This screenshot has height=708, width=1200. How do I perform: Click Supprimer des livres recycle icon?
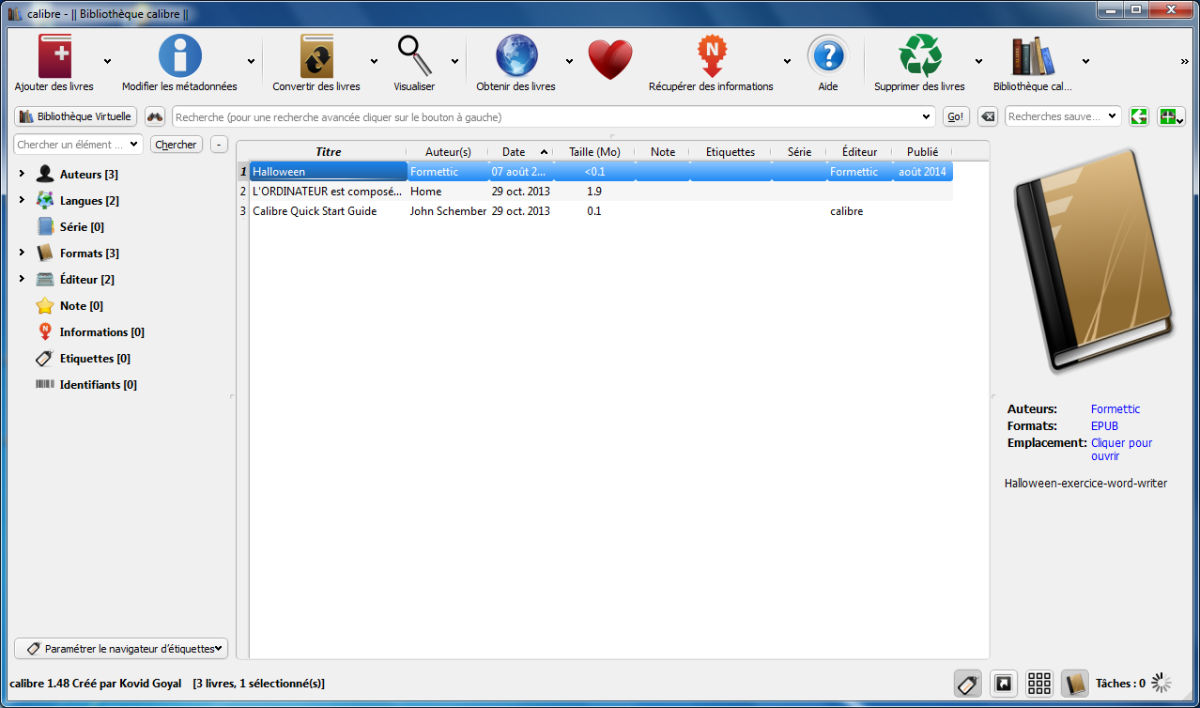919,56
